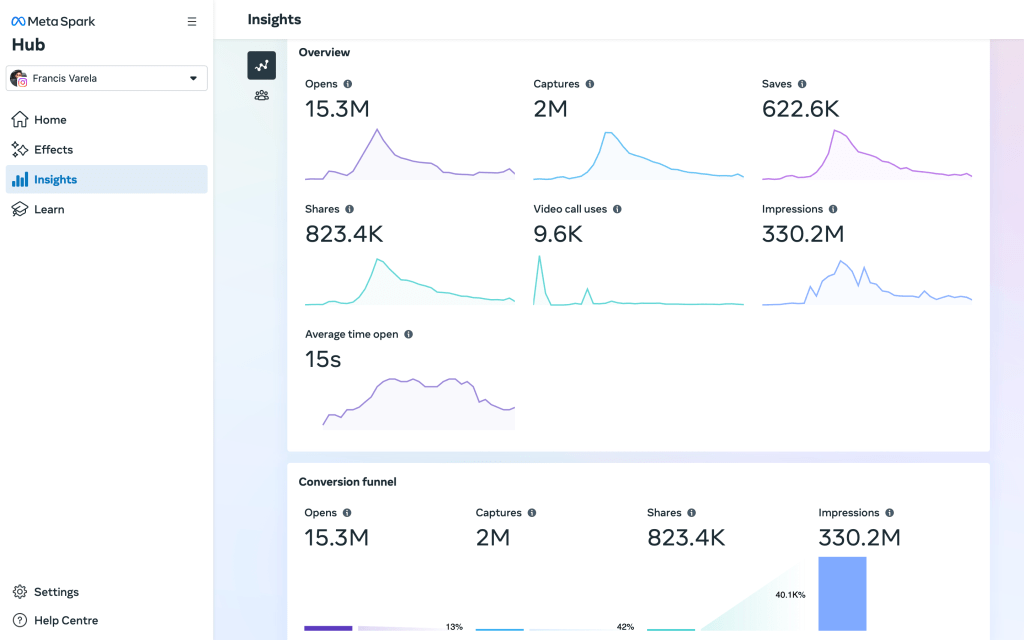Click info icon next to Video call uses

tap(617, 209)
